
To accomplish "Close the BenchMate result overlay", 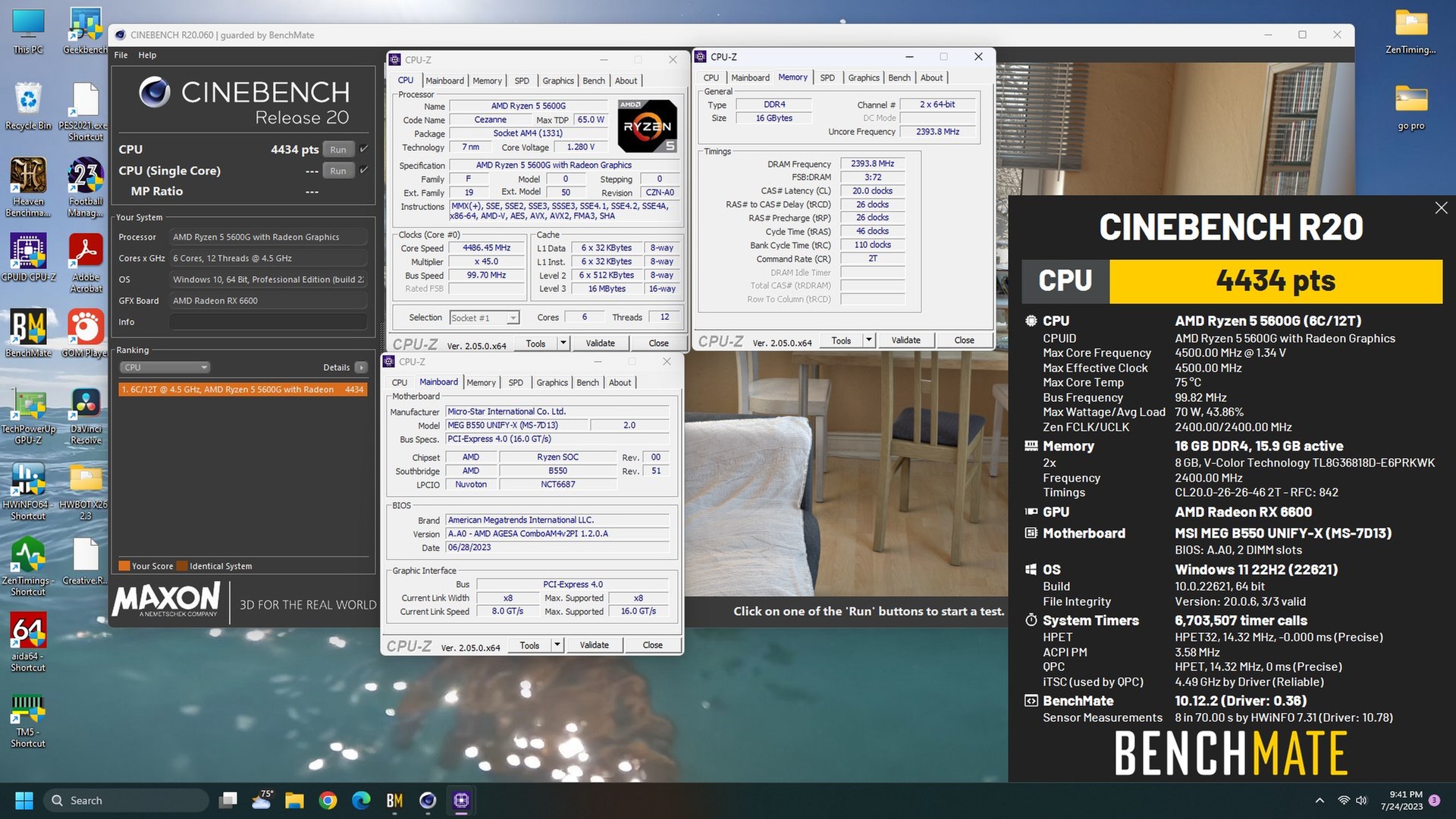I will tap(1441, 208).
